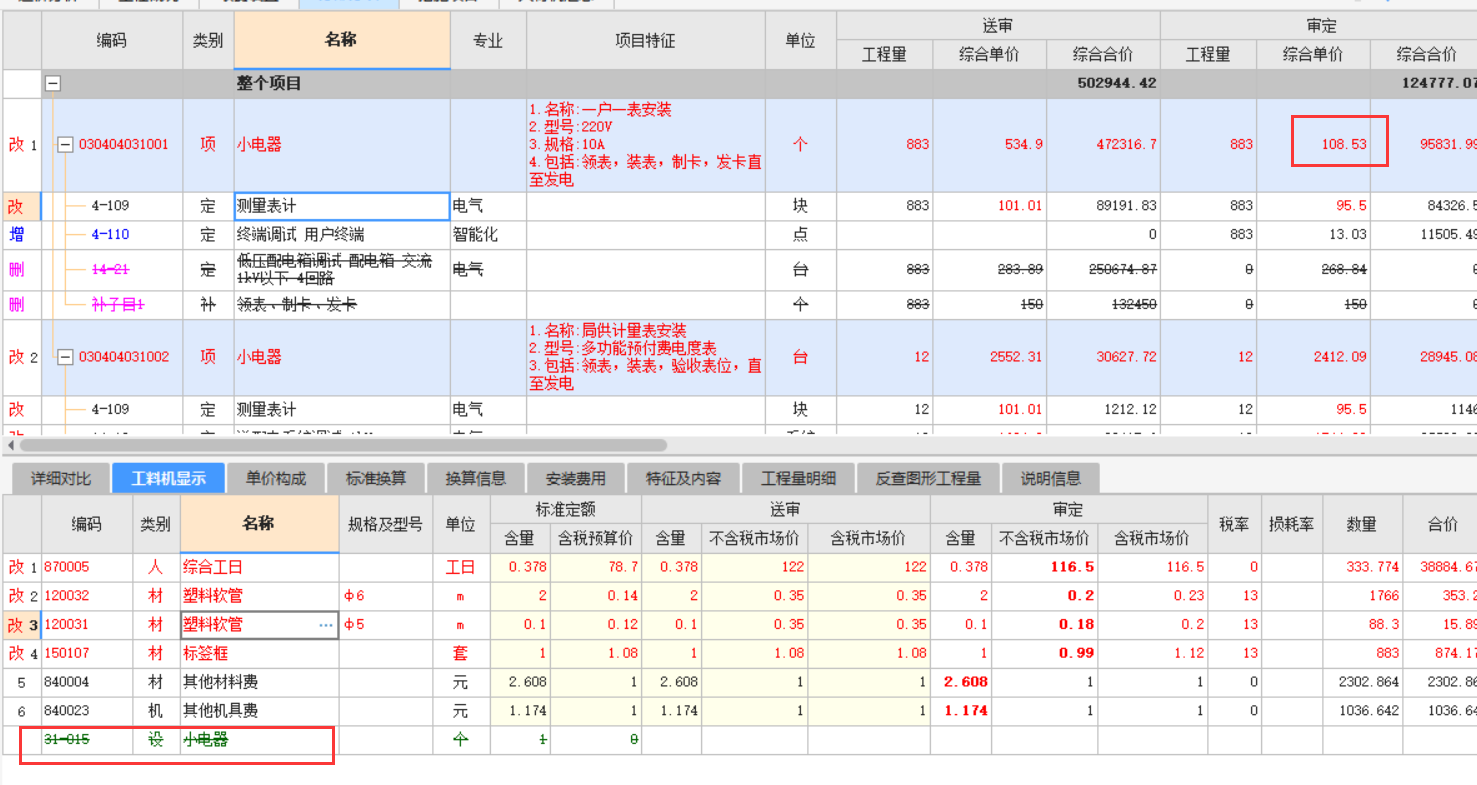Click the upper table horizontal scrollbar

pyautogui.click(x=343, y=445)
